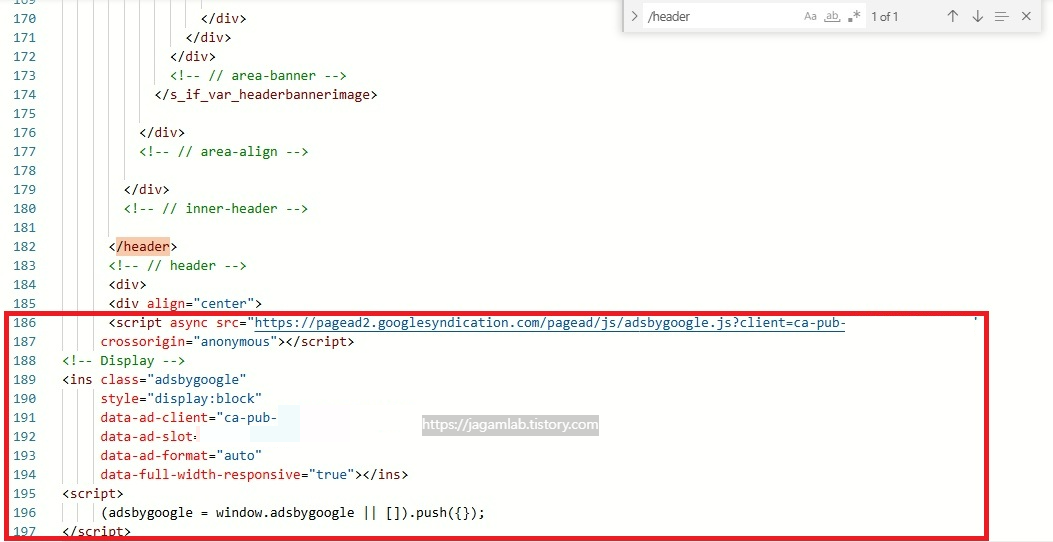Open the googlesyndication adsbygoogle.js URL link
The image size is (1053, 542).
[x=549, y=323]
